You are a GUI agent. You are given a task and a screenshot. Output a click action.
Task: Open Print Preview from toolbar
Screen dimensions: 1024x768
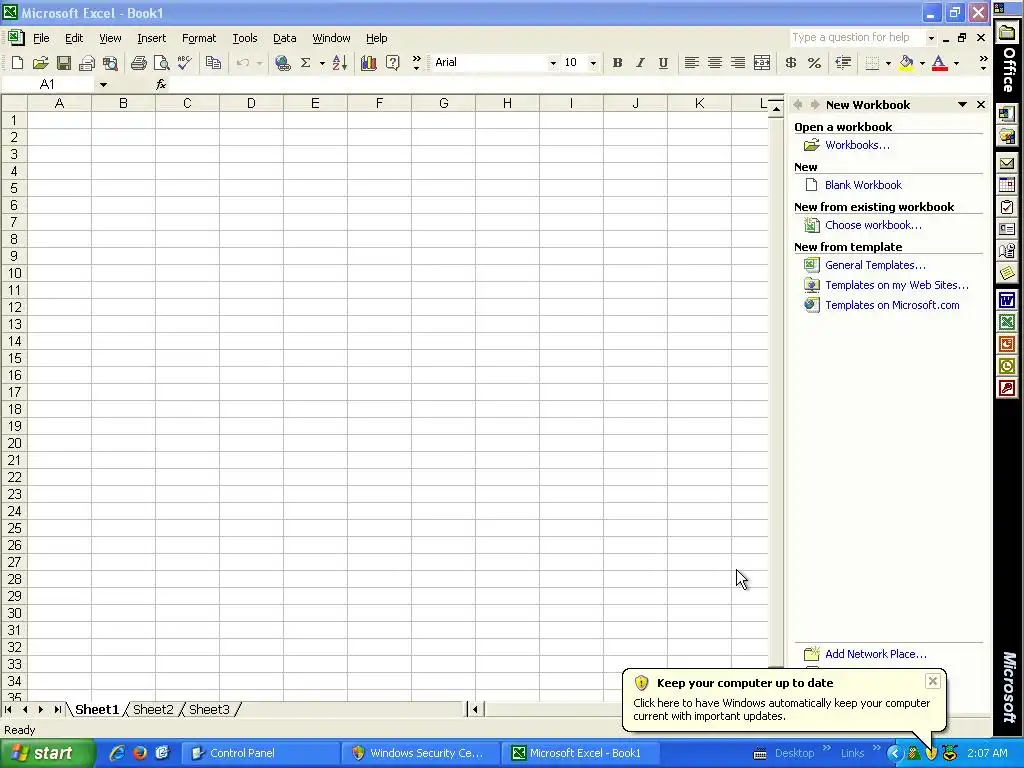pyautogui.click(x=161, y=63)
